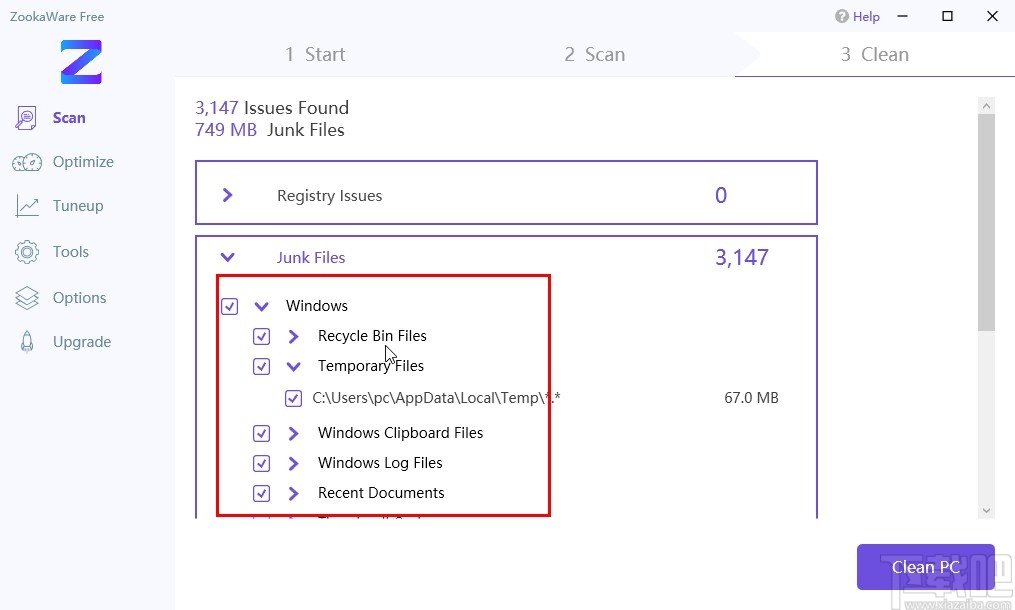Select the Tuneup chart icon
Image resolution: width=1015 pixels, height=610 pixels.
pos(27,206)
